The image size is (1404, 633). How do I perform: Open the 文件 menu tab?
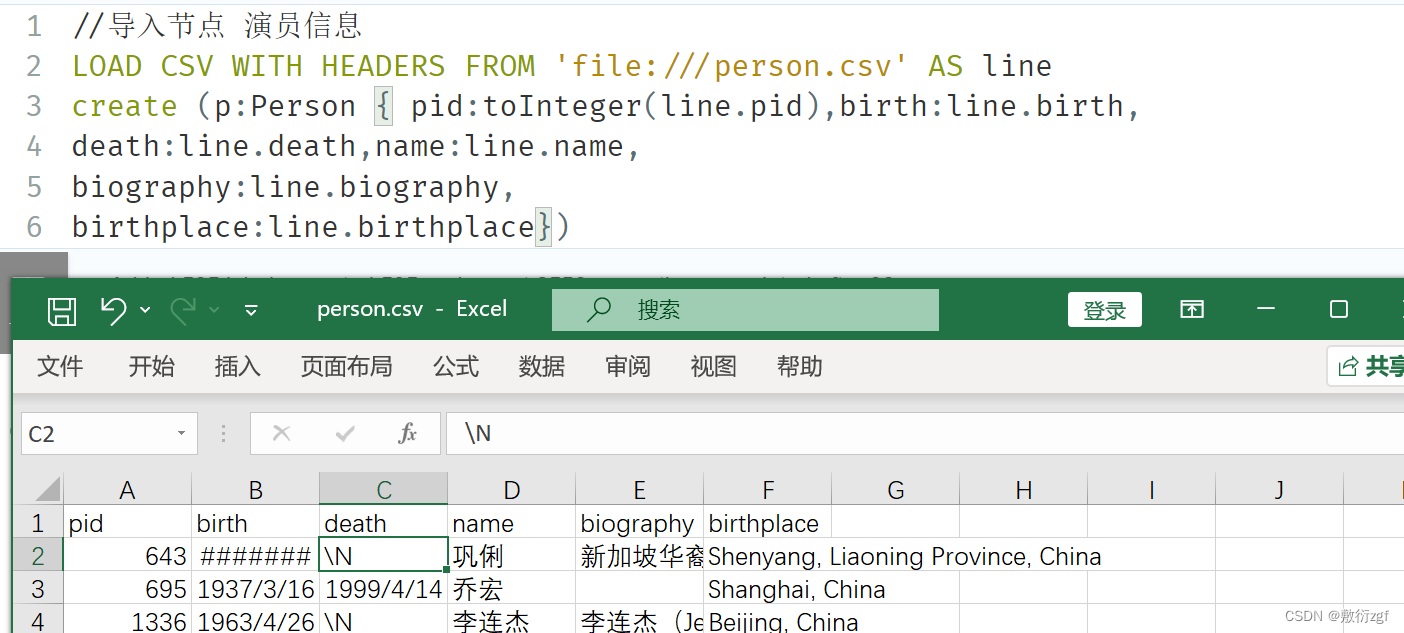tap(60, 367)
